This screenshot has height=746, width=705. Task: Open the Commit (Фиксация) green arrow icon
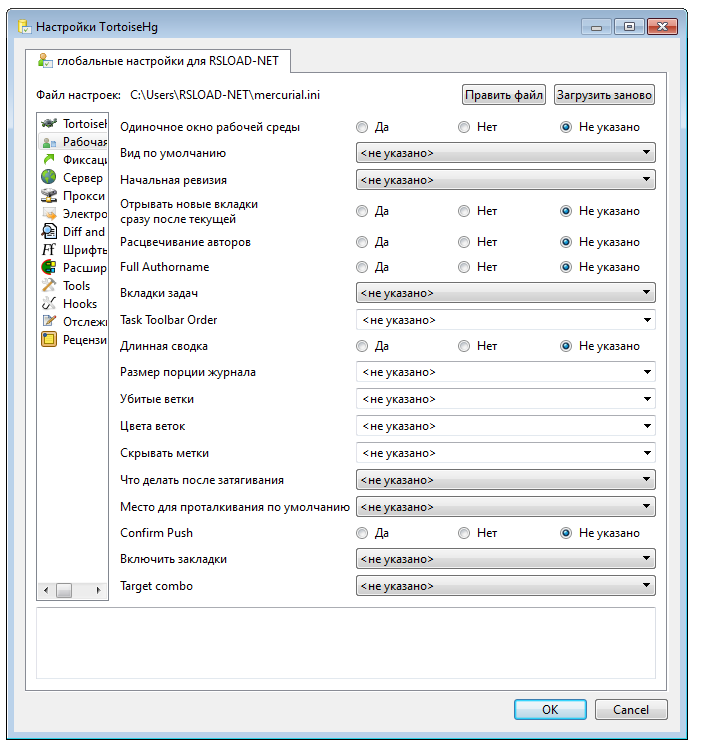pyautogui.click(x=49, y=159)
